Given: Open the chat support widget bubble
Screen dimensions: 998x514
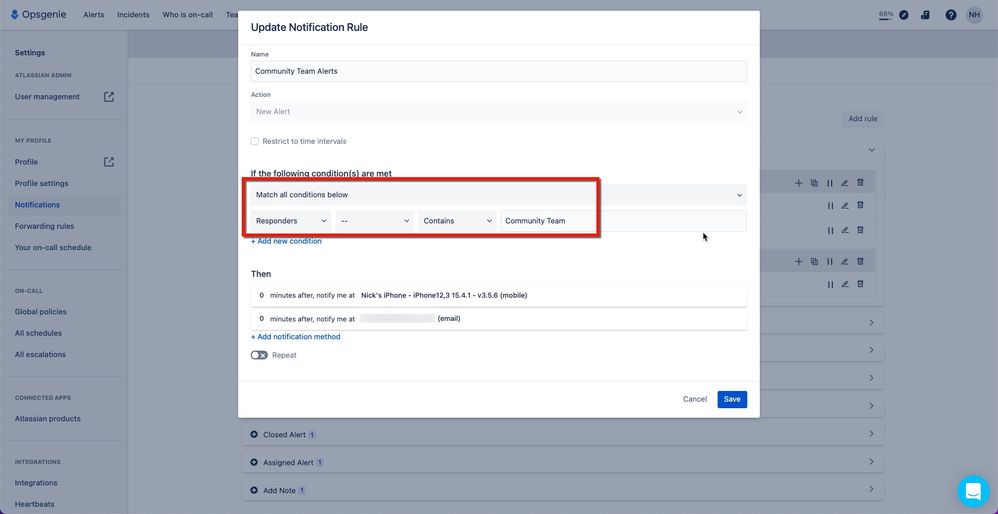Looking at the screenshot, I should click(x=973, y=491).
